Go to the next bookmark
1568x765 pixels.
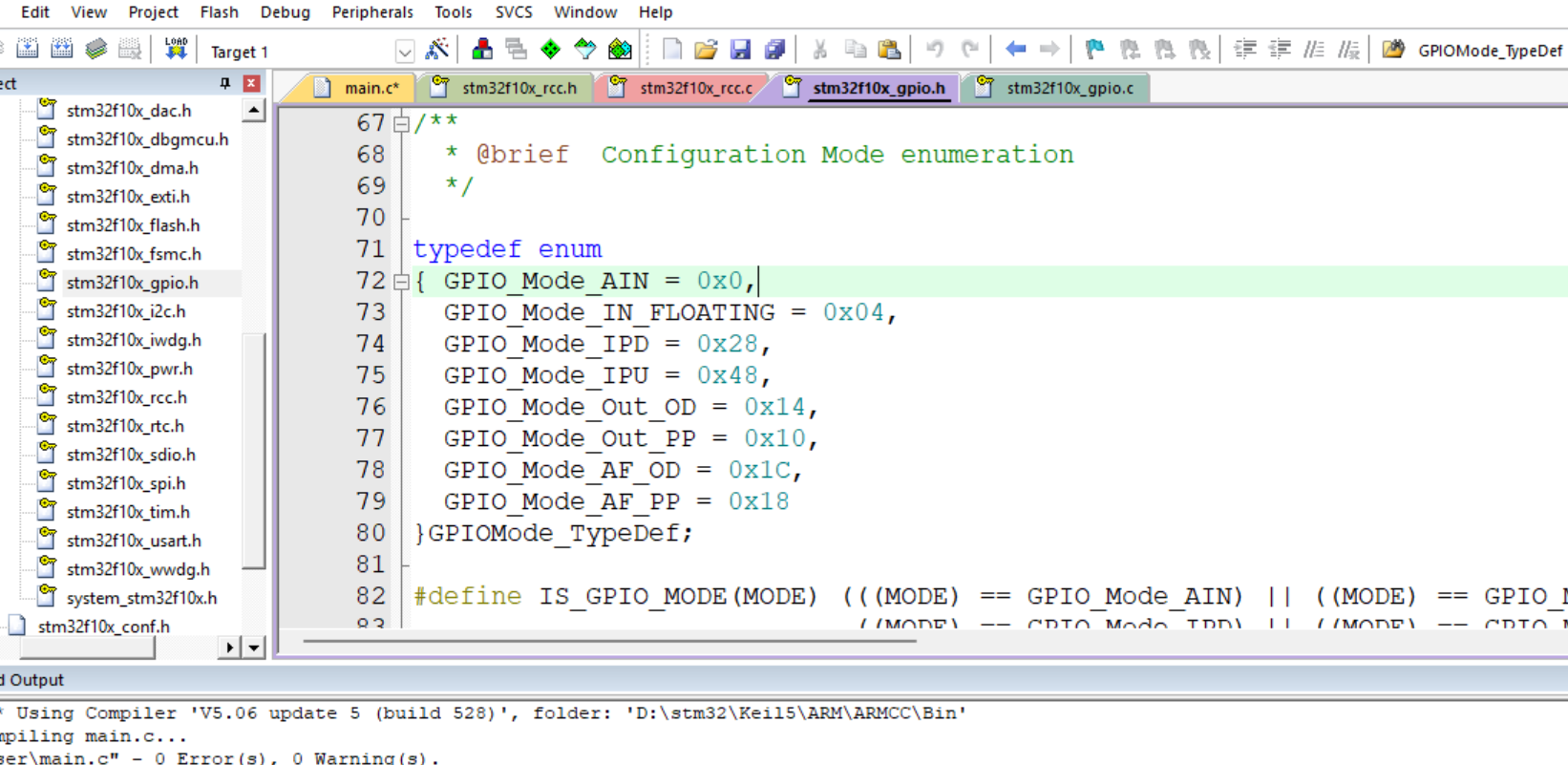click(x=1164, y=50)
